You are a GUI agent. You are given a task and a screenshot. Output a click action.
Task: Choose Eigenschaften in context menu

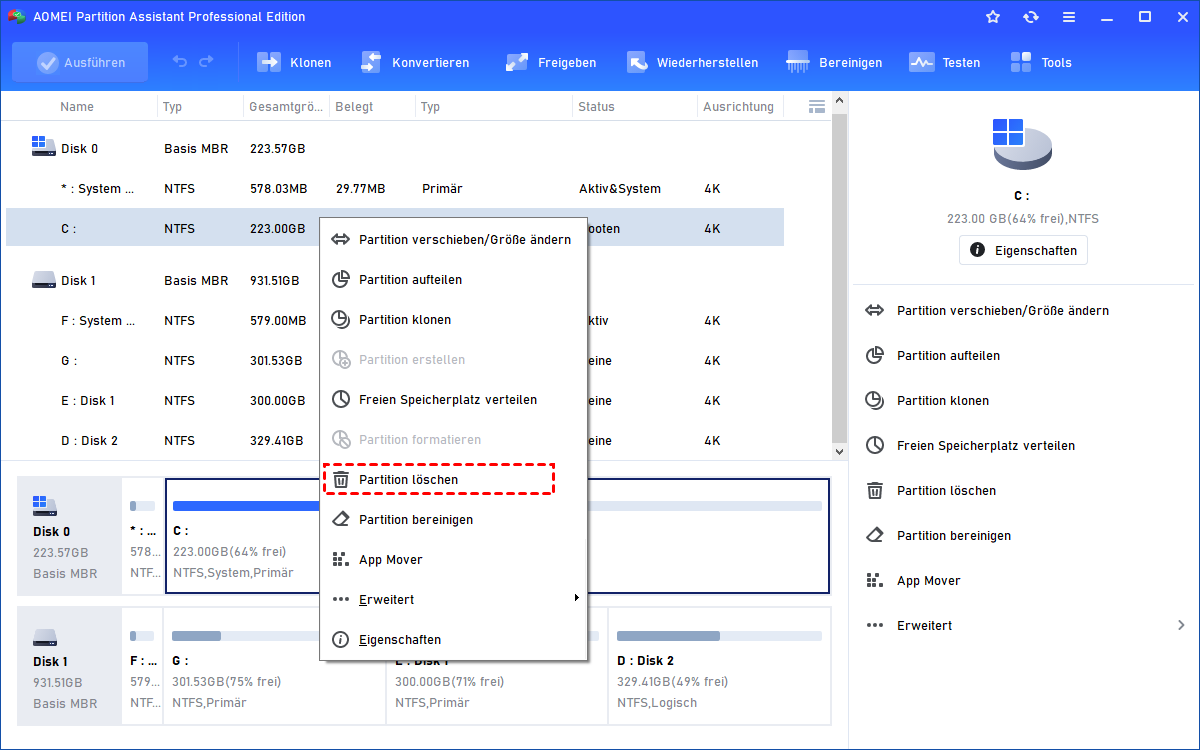click(x=453, y=640)
